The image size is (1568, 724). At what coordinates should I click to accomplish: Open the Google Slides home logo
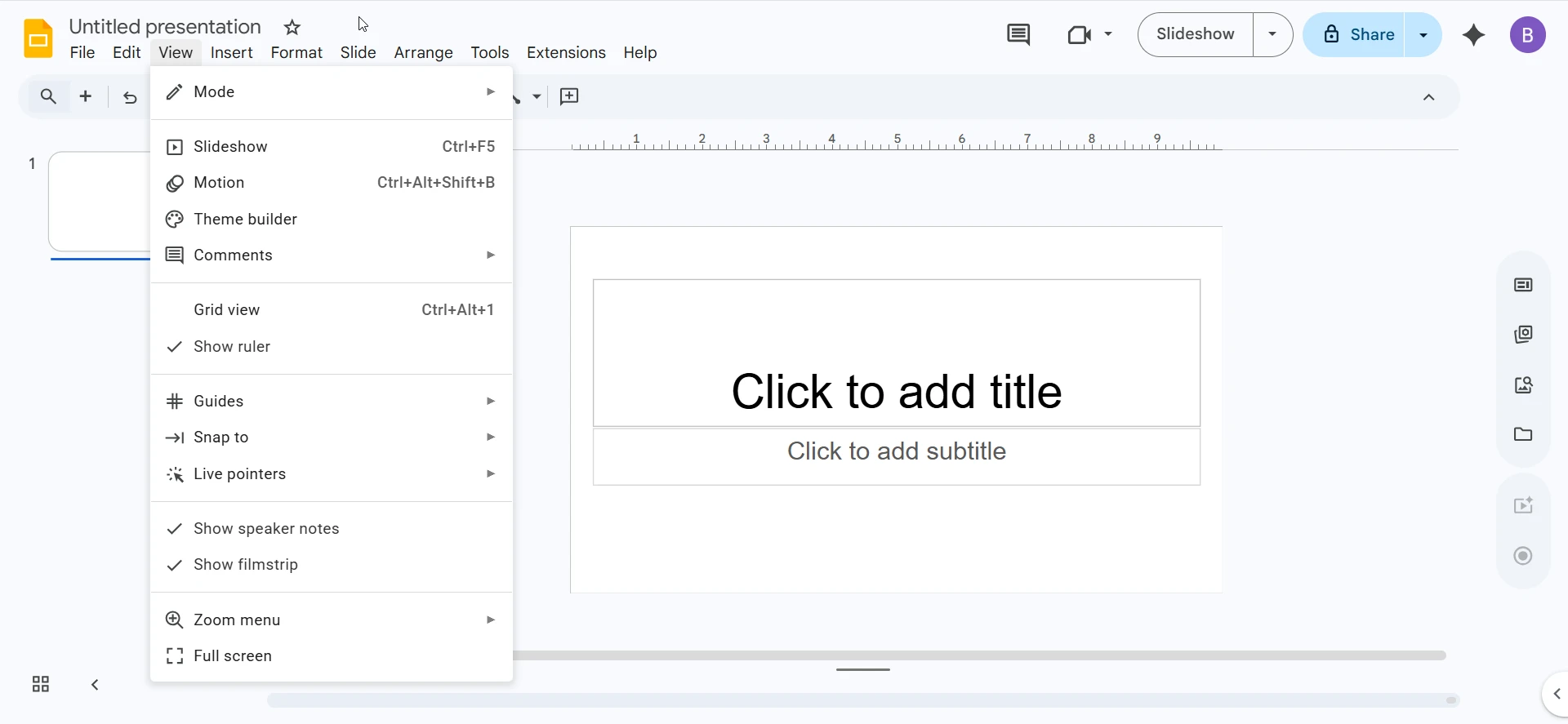[38, 38]
